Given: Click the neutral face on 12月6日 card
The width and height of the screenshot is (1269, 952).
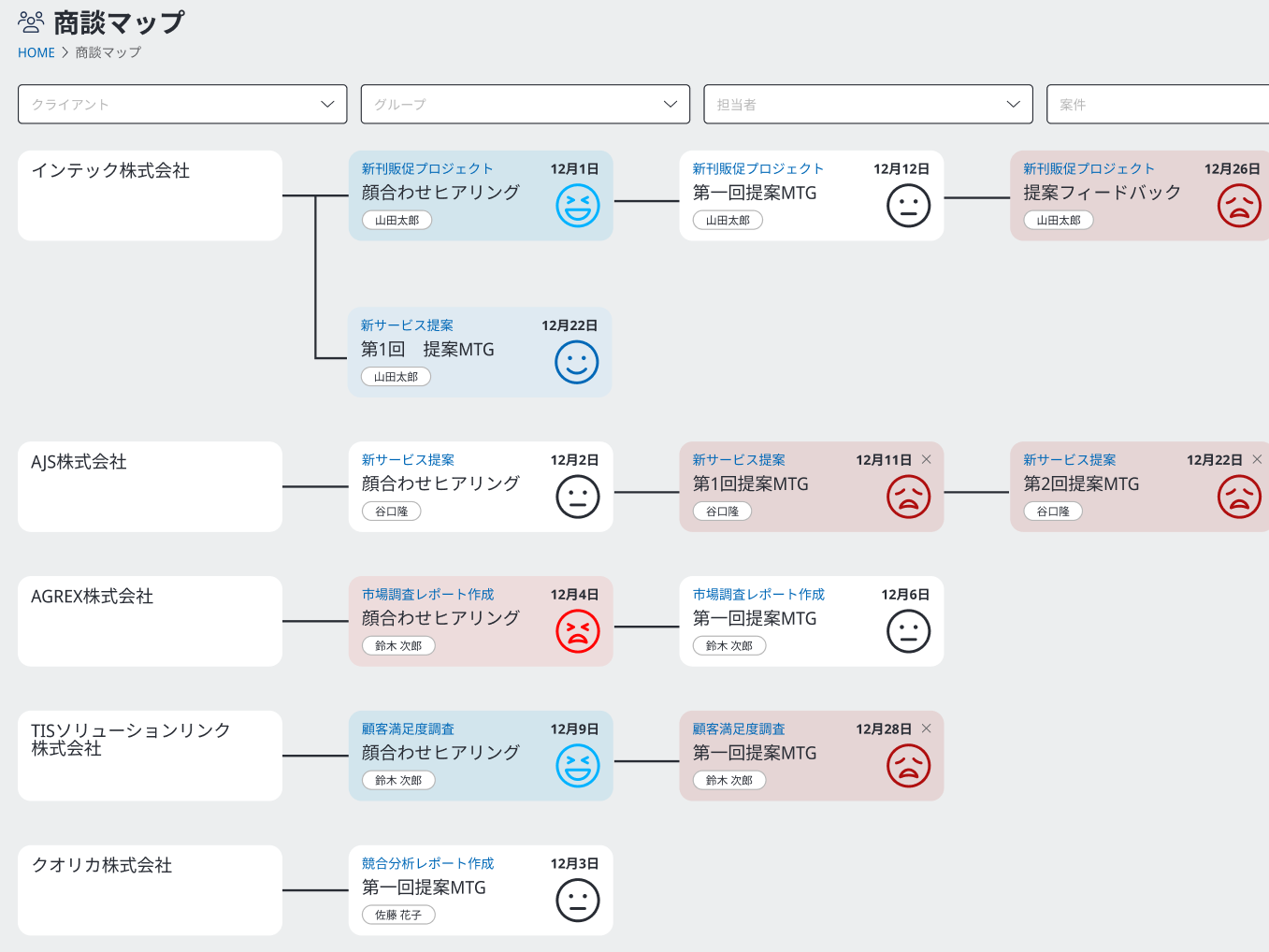Looking at the screenshot, I should tap(908, 631).
